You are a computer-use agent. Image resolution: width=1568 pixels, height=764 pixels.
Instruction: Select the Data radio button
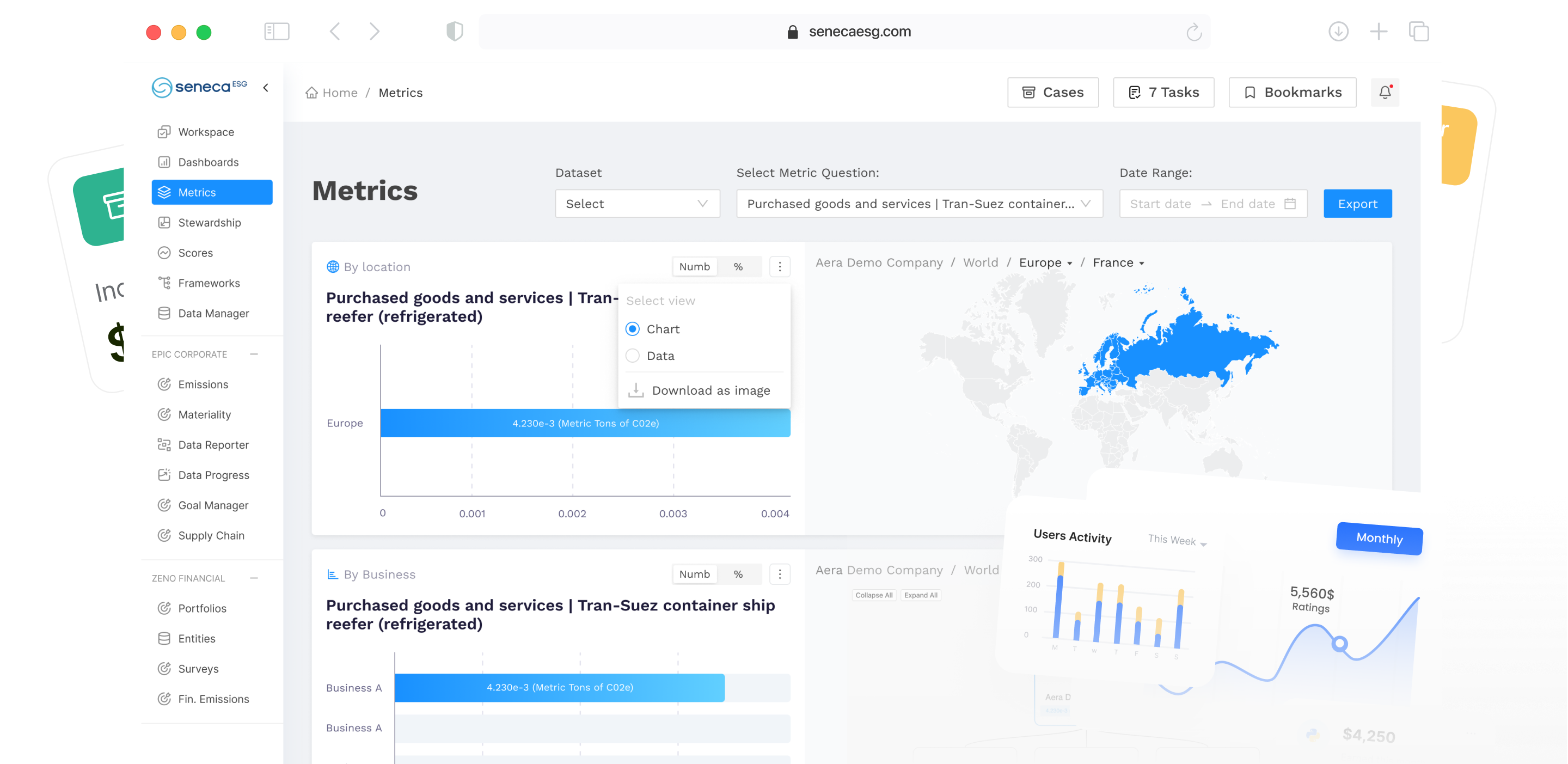click(633, 356)
